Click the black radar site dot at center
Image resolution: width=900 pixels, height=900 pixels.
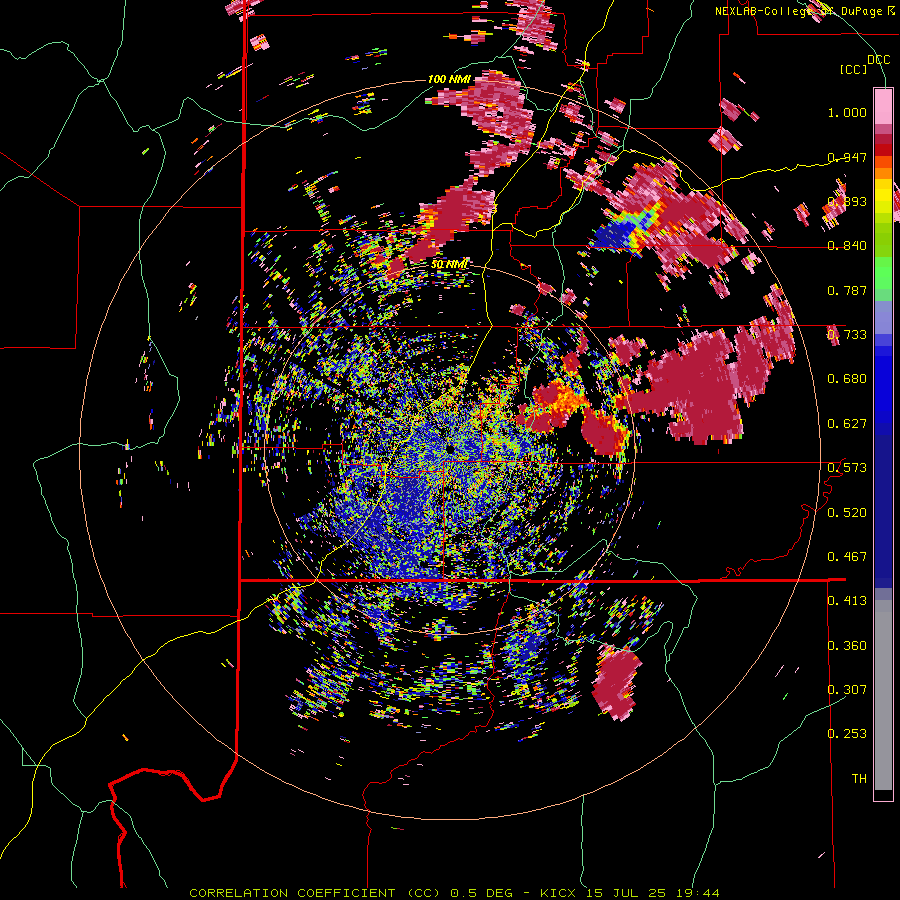(449, 447)
